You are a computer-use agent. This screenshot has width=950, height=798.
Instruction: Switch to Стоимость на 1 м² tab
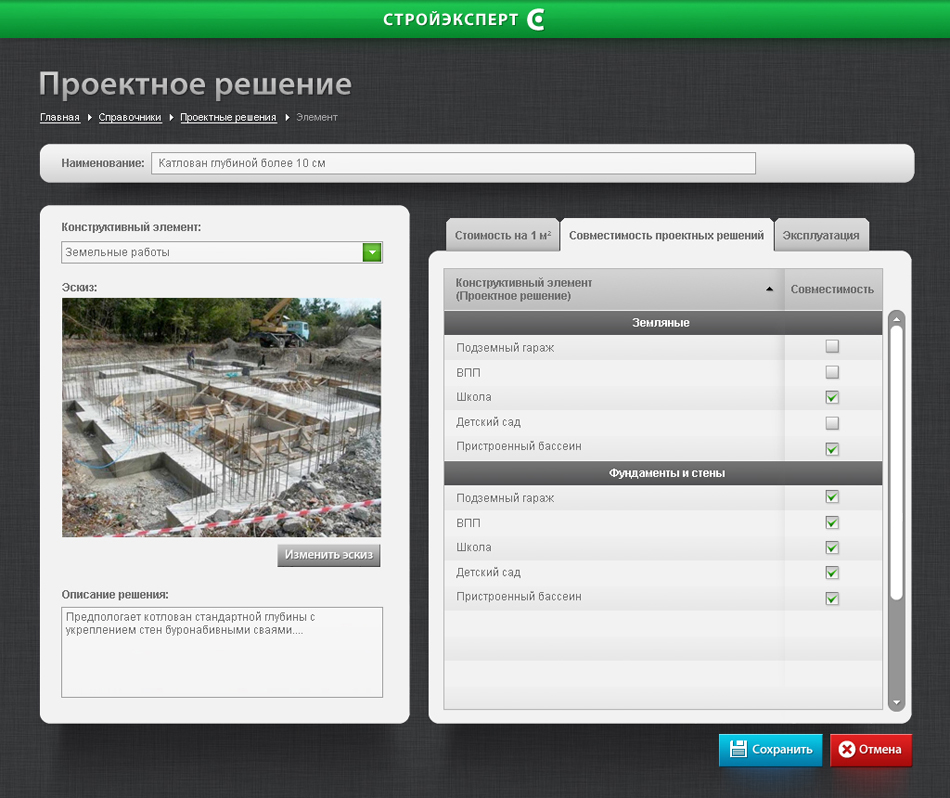tap(502, 236)
